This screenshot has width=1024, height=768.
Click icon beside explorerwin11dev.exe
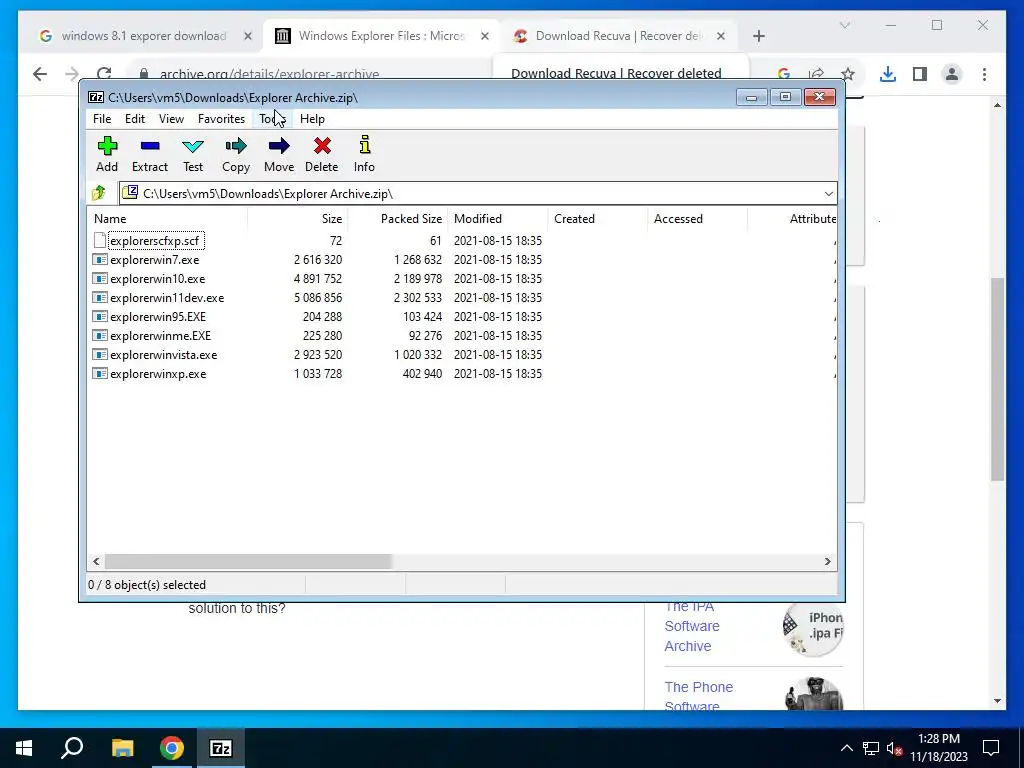pos(99,297)
